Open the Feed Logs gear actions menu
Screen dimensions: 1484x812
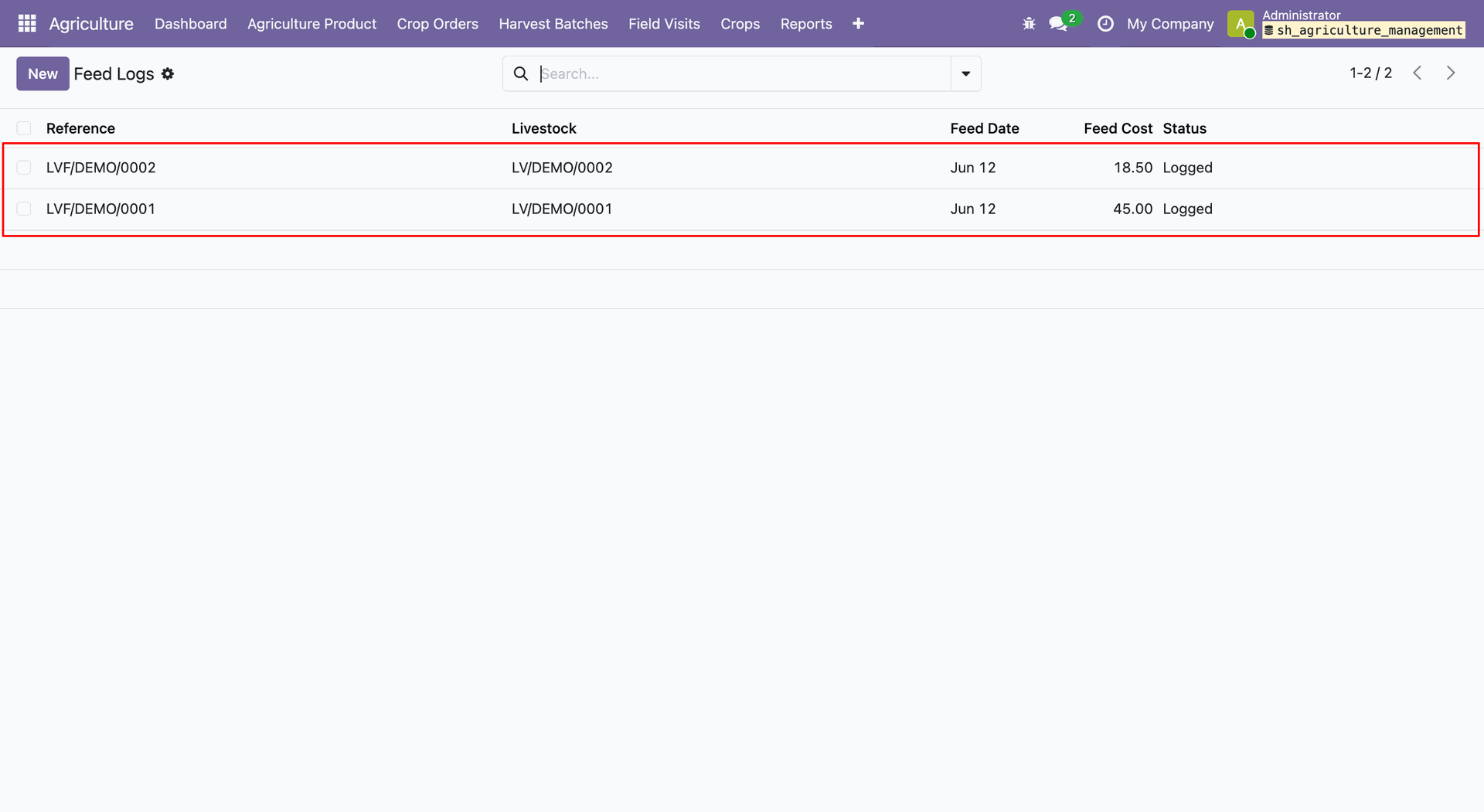point(168,73)
